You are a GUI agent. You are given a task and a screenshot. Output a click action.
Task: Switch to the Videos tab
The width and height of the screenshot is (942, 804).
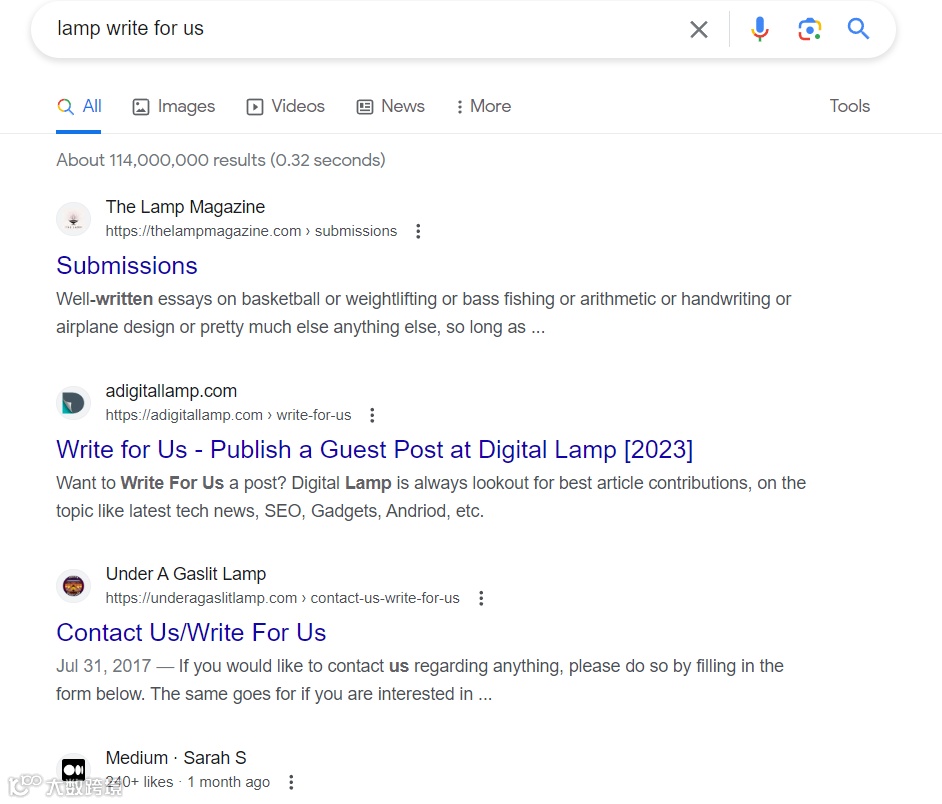coord(285,106)
